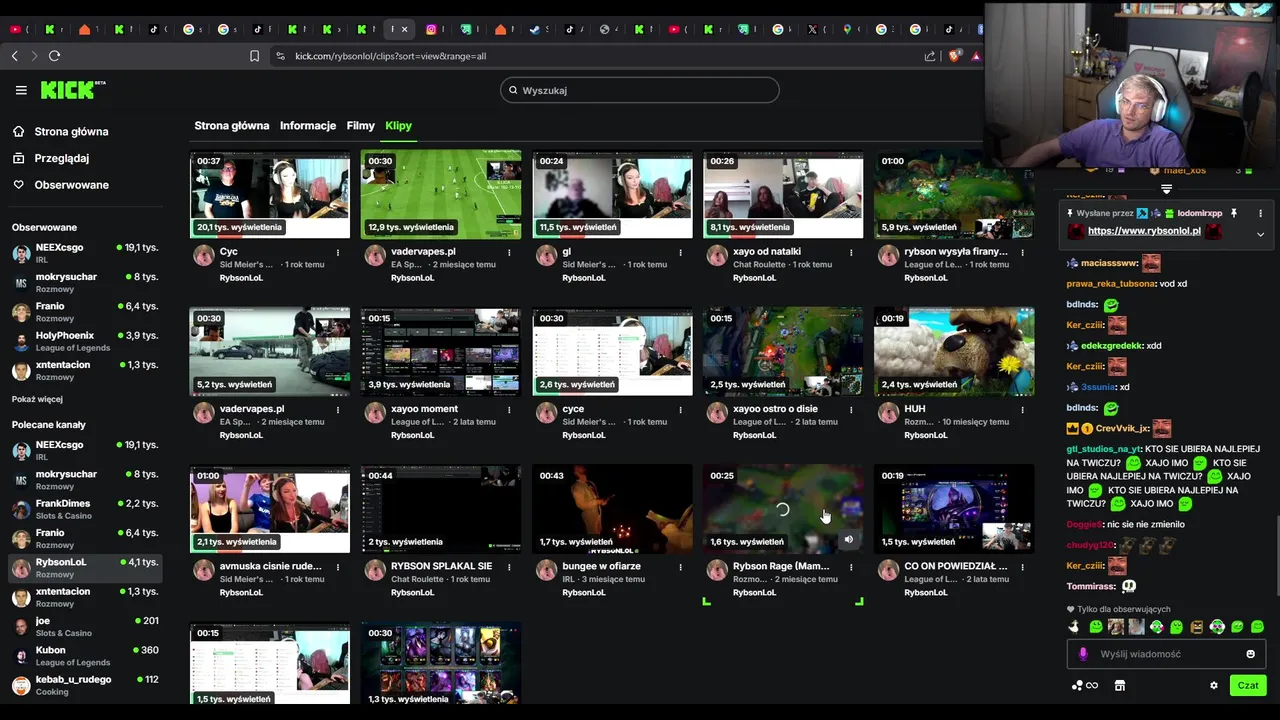Click RybsonLoL avatar in recommended list
1280x720 pixels.
click(x=21, y=568)
